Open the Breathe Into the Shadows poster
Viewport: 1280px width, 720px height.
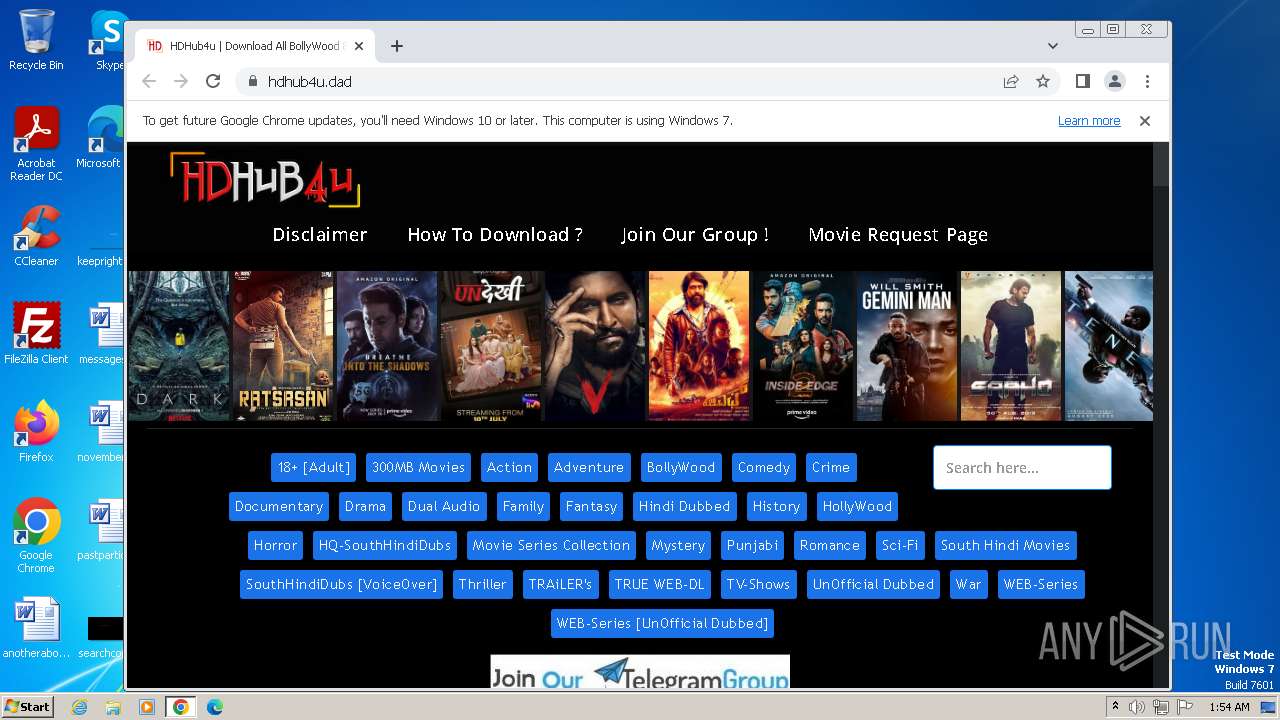pos(387,346)
